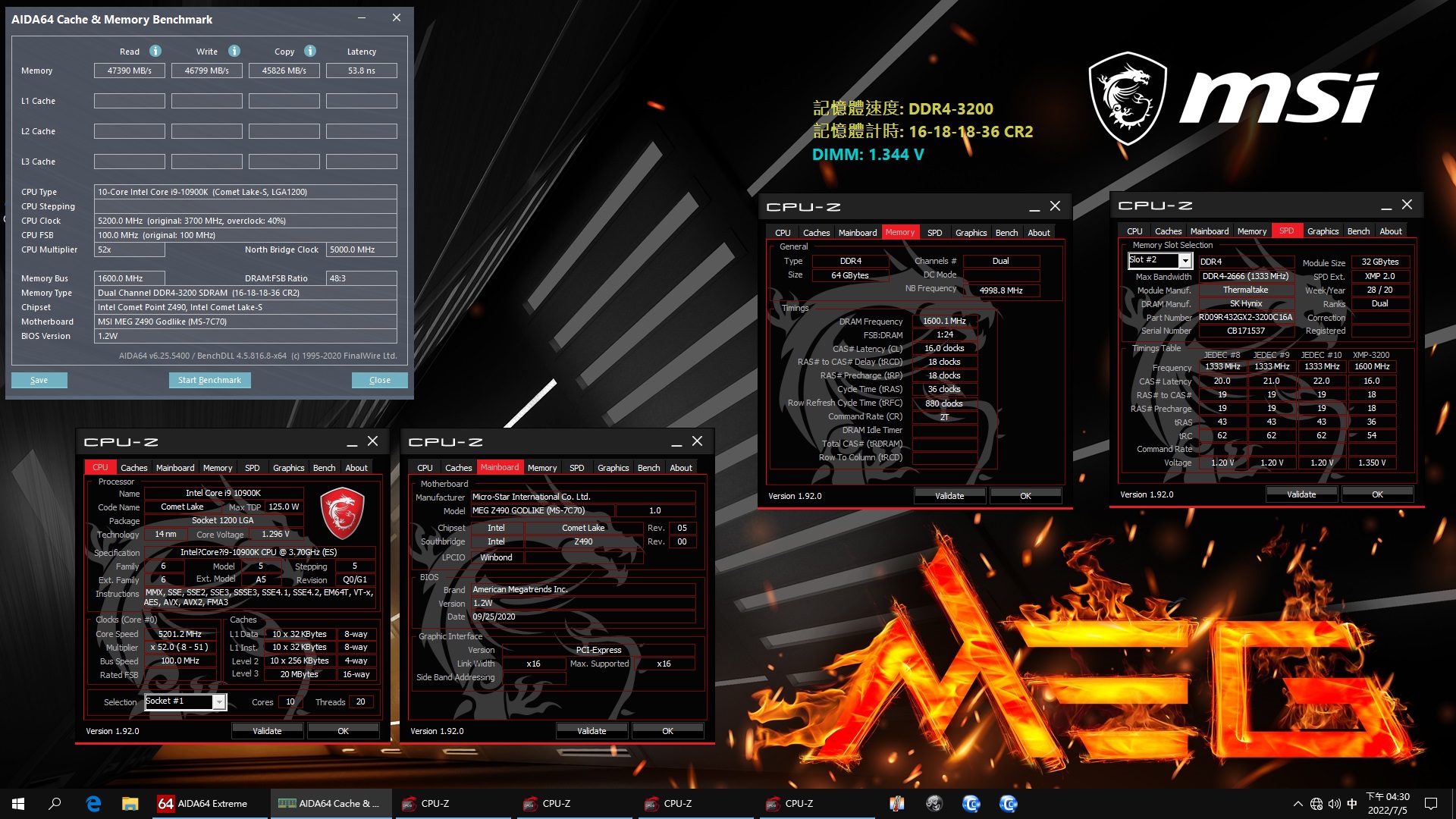
Task: Open Graphics tab in CPU-Z Memory window
Action: coord(971,233)
